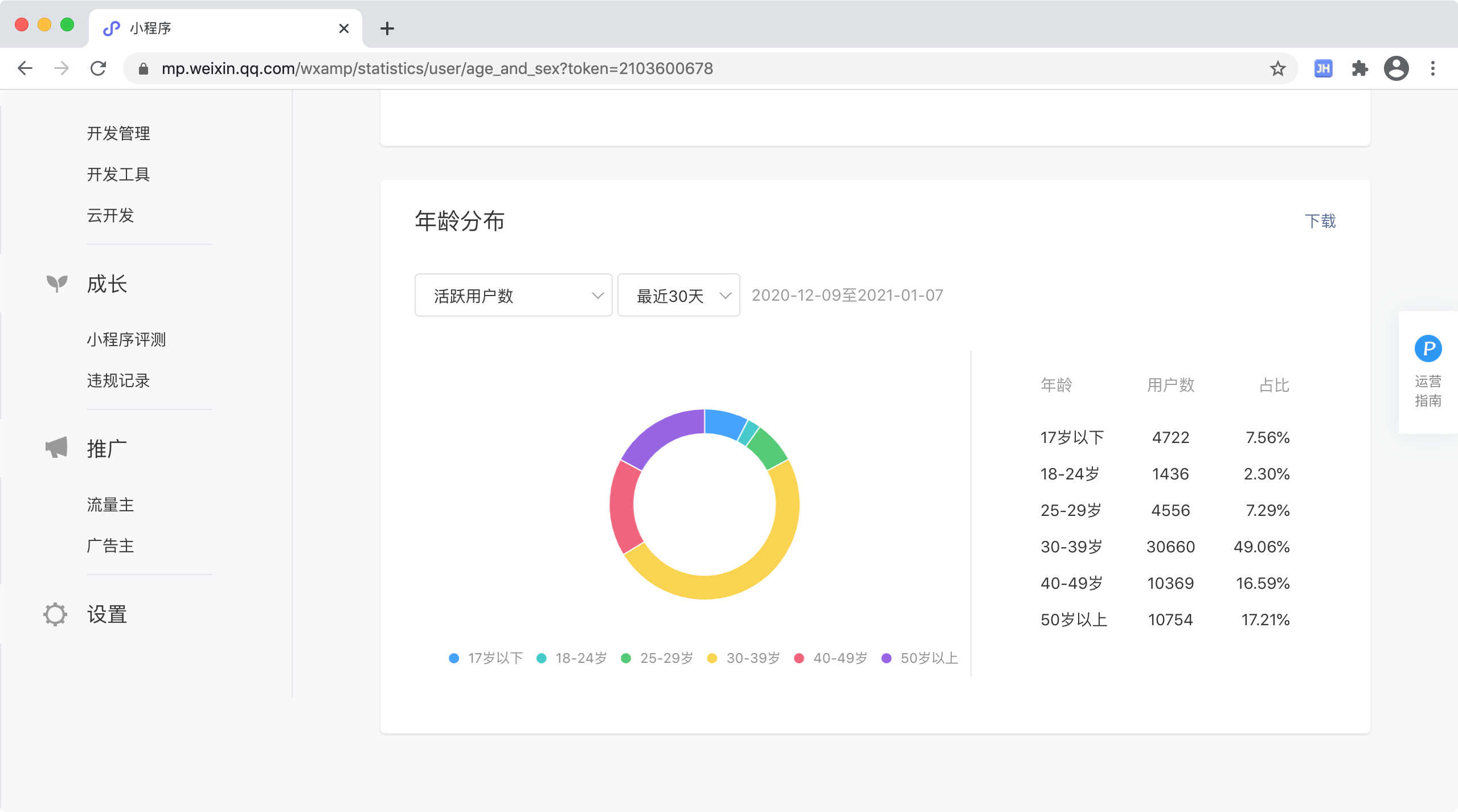Viewport: 1458px width, 812px height.
Task: Open Chrome's three-dot menu
Action: tap(1433, 69)
